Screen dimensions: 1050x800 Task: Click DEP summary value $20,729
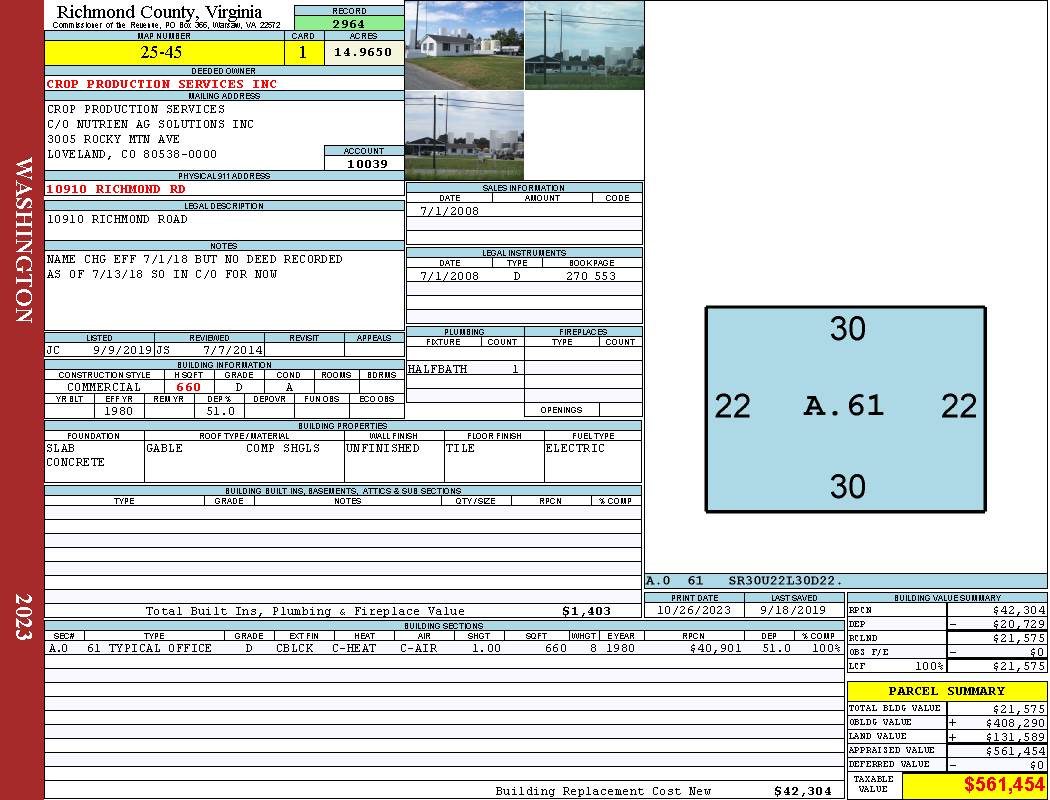pos(1019,624)
